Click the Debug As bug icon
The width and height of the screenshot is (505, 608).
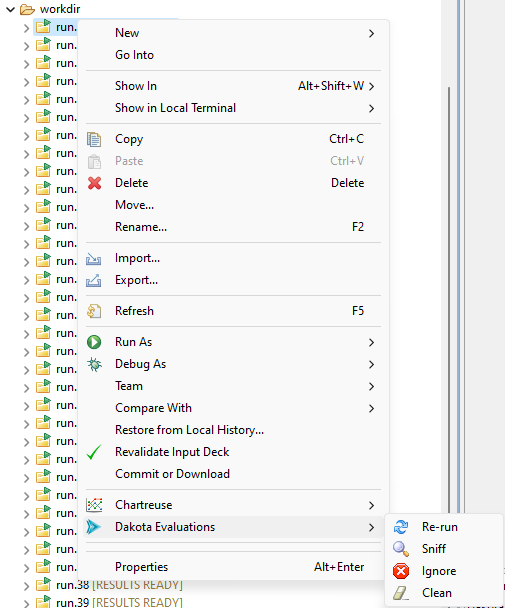[94, 364]
